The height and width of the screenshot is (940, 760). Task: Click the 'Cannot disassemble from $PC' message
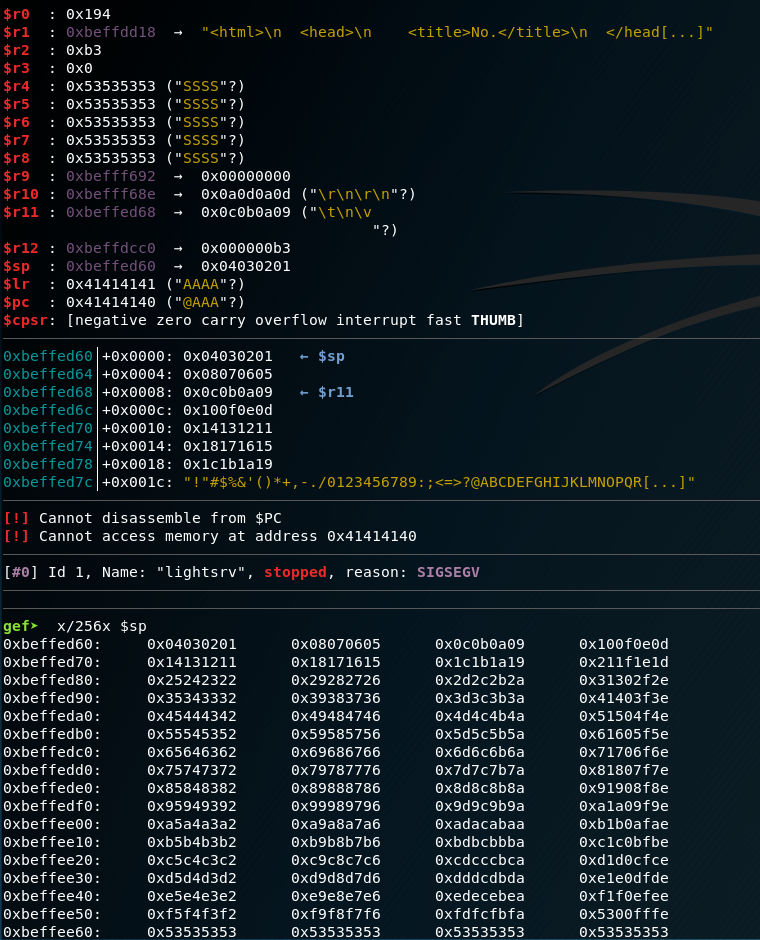pyautogui.click(x=160, y=518)
